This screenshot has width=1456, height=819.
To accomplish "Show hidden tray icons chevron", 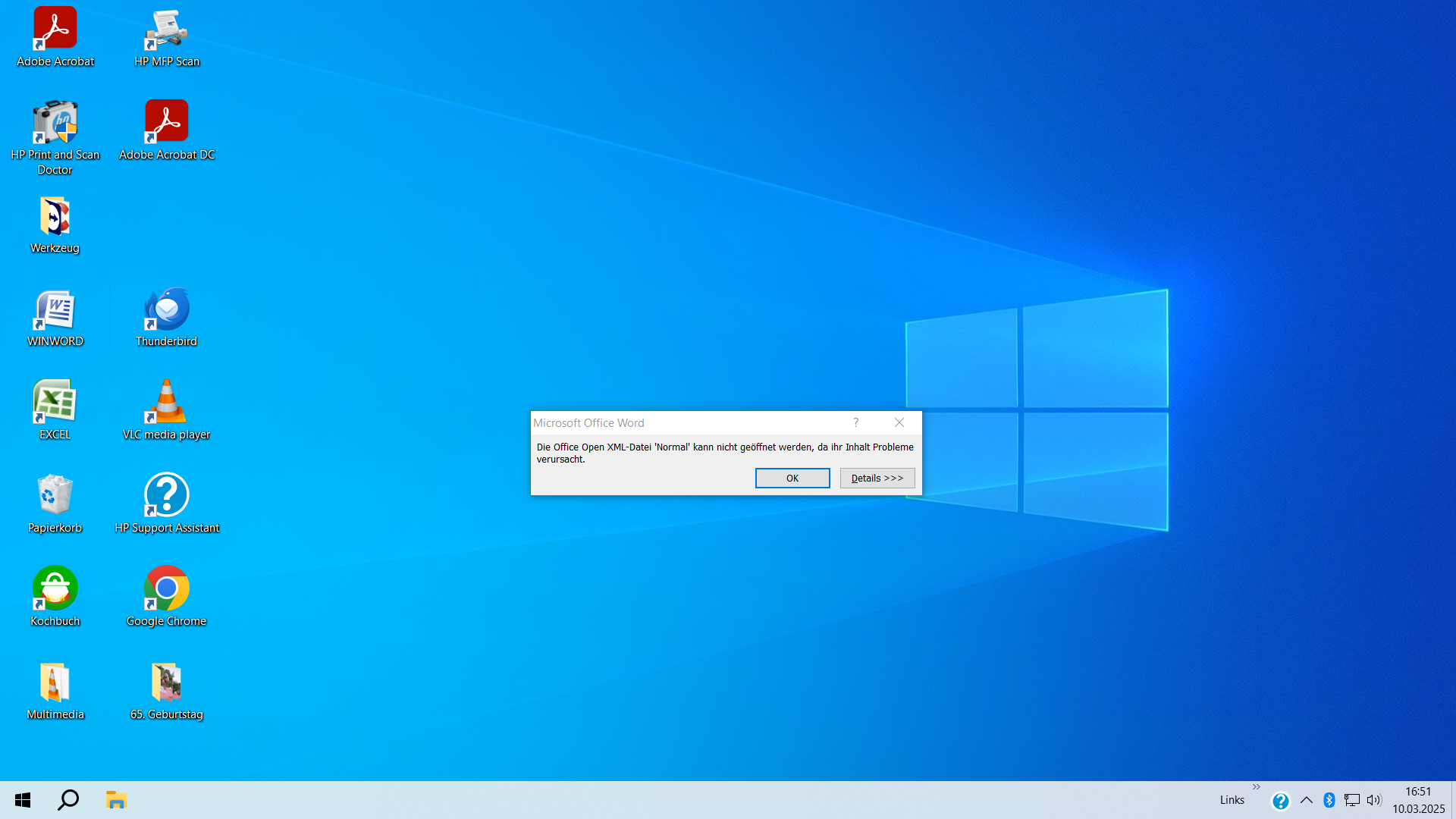I will pyautogui.click(x=1306, y=800).
